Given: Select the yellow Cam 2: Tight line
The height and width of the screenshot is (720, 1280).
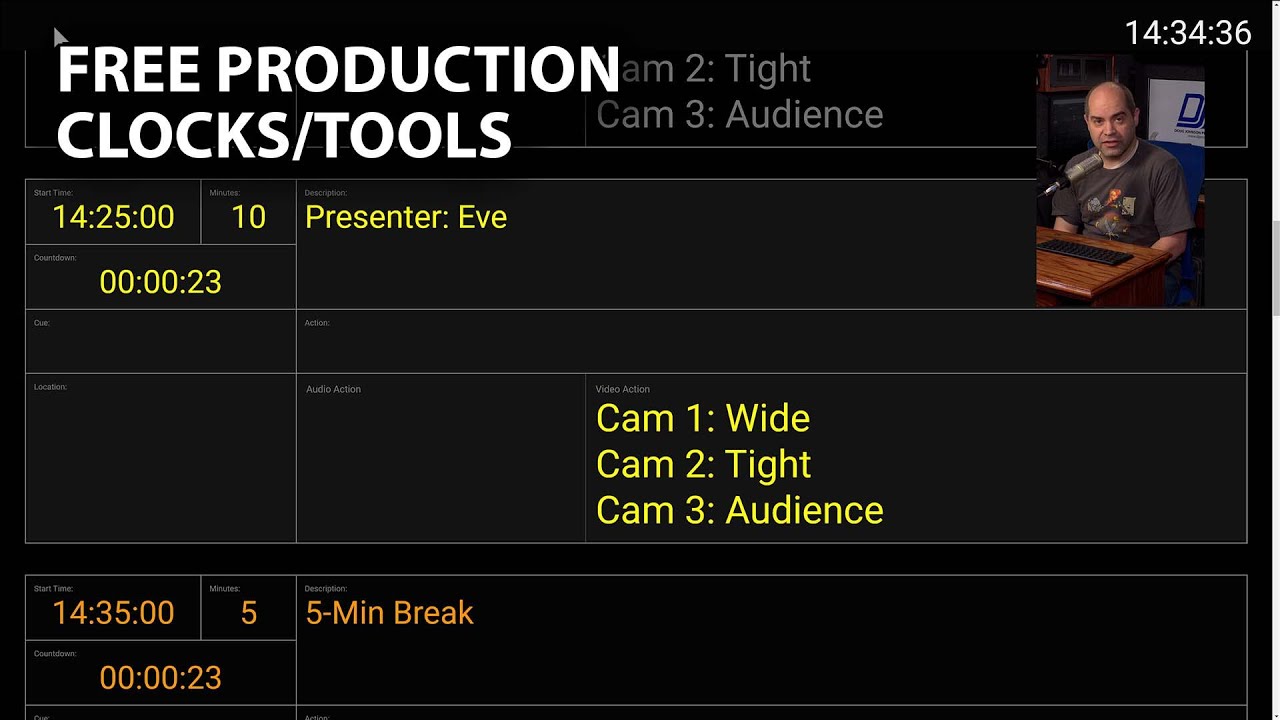Looking at the screenshot, I should tap(703, 464).
